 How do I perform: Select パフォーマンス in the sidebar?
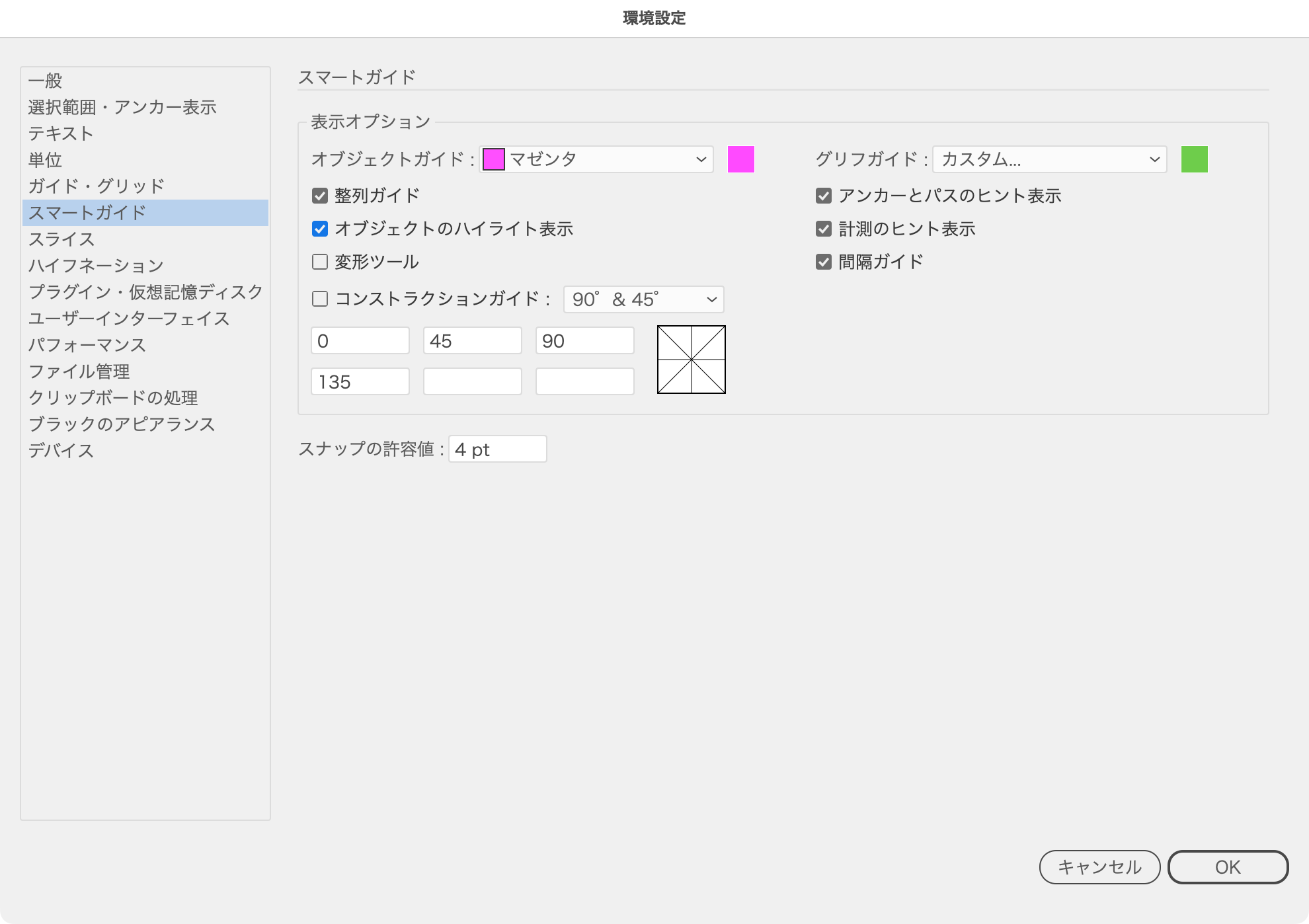pos(87,345)
